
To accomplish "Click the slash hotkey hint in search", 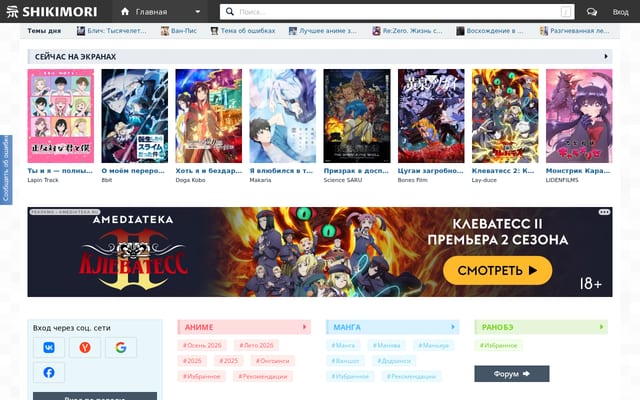I will click(566, 12).
